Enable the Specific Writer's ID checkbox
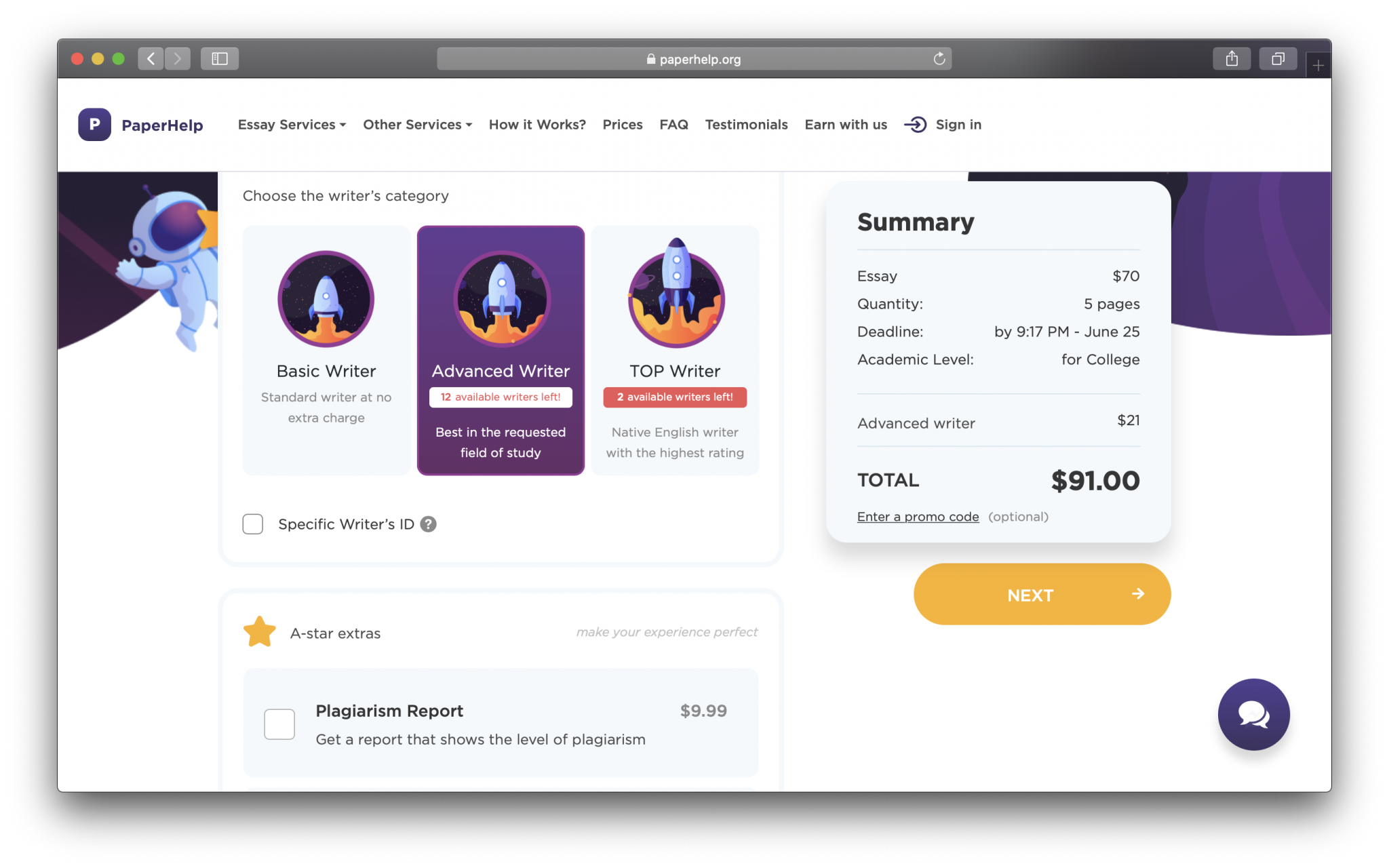Screen dimensions: 1389x868 pos(253,524)
